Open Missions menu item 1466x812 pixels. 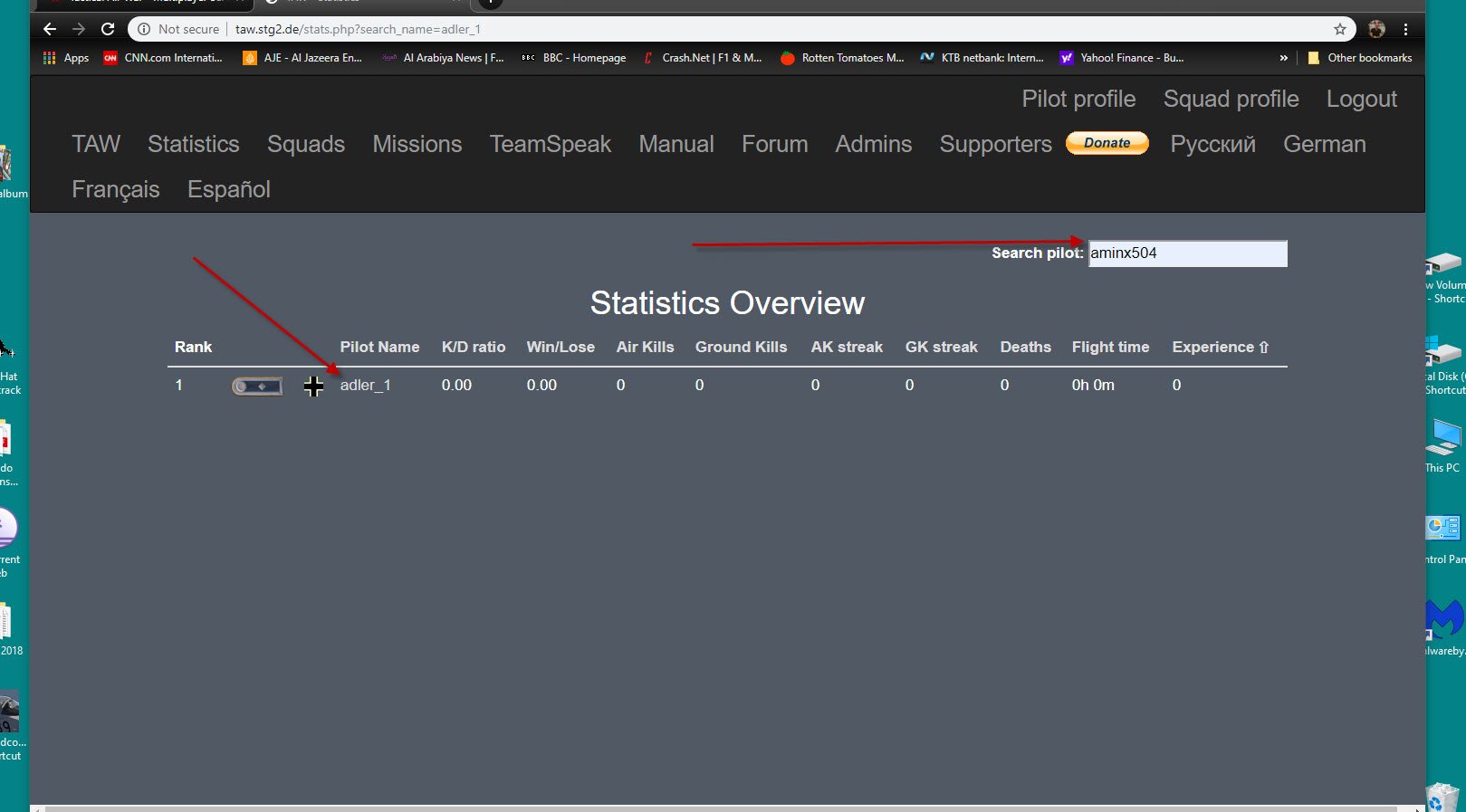[x=417, y=144]
